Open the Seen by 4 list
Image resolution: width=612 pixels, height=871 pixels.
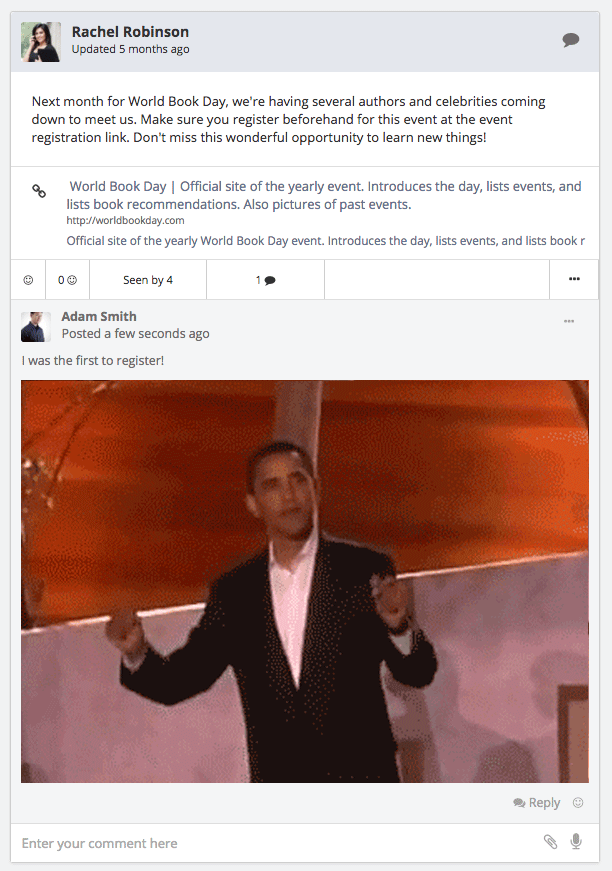pos(148,280)
